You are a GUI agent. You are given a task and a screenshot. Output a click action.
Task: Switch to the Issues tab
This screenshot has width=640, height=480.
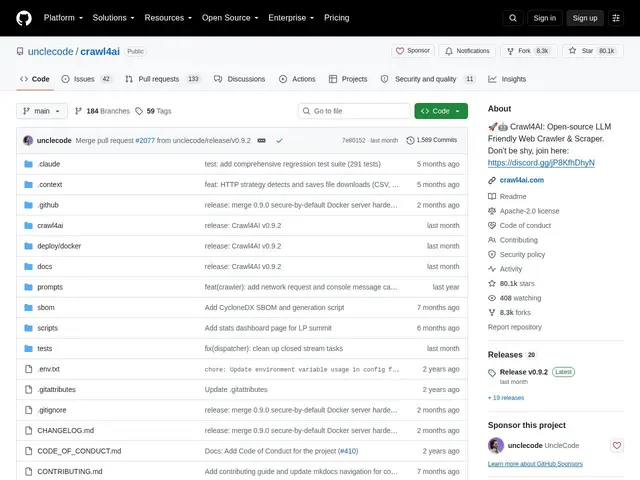tap(86, 79)
